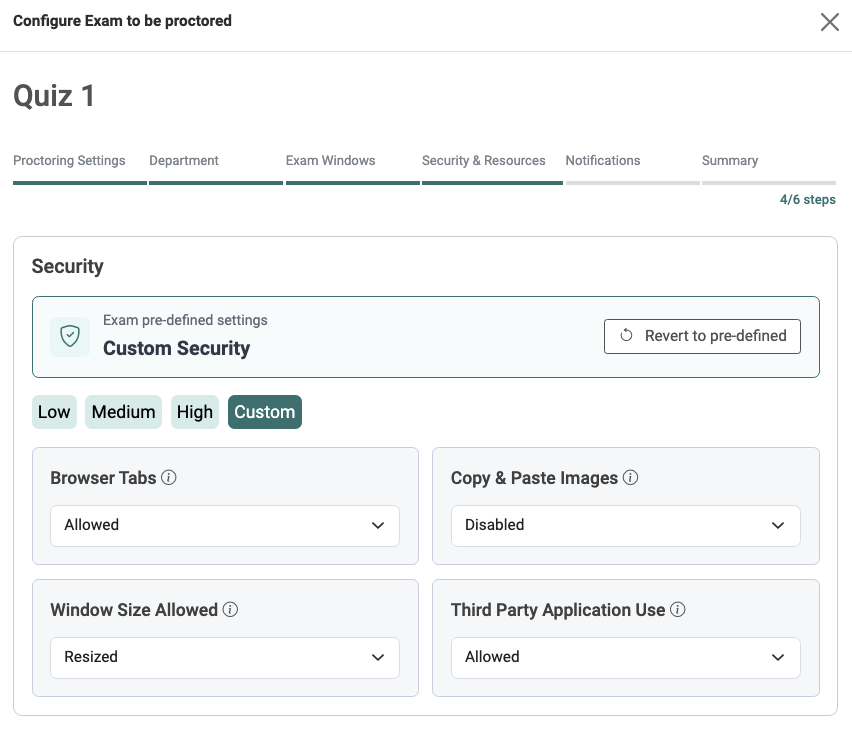Open info for Third Party Application Use
This screenshot has height=737, width=852.
(678, 610)
